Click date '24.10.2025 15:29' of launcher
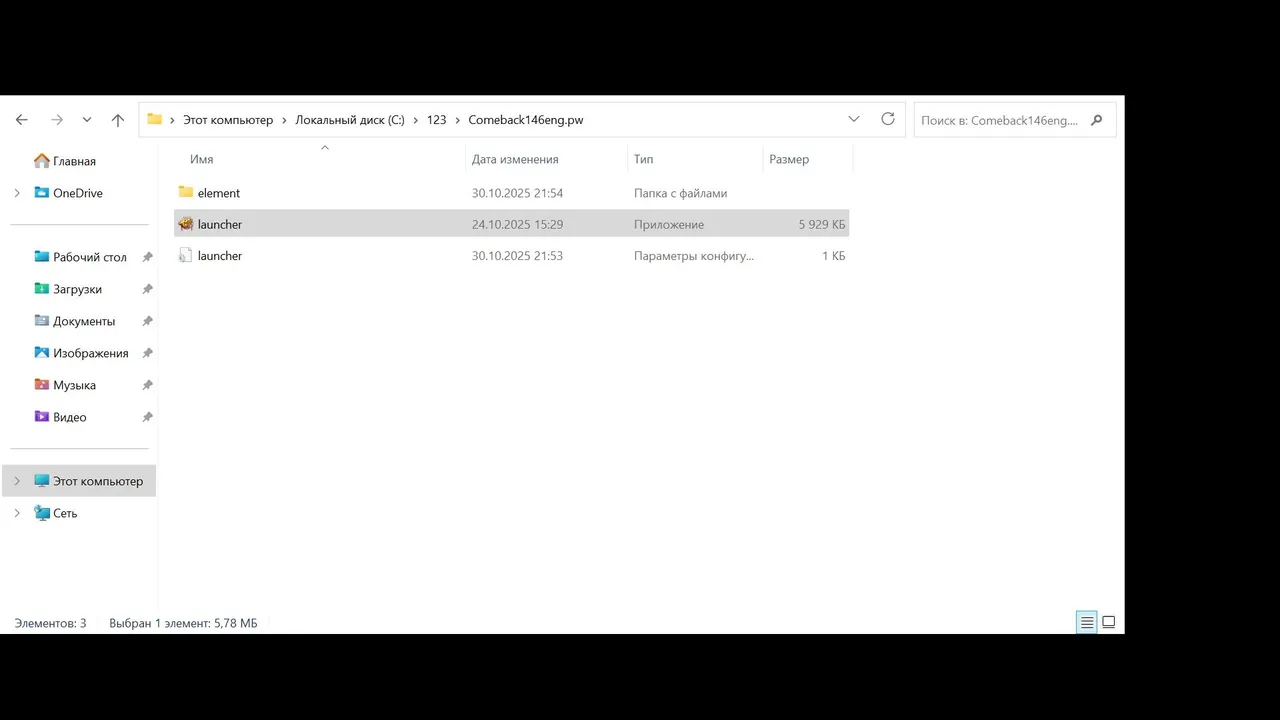Viewport: 1280px width, 720px height. (517, 225)
